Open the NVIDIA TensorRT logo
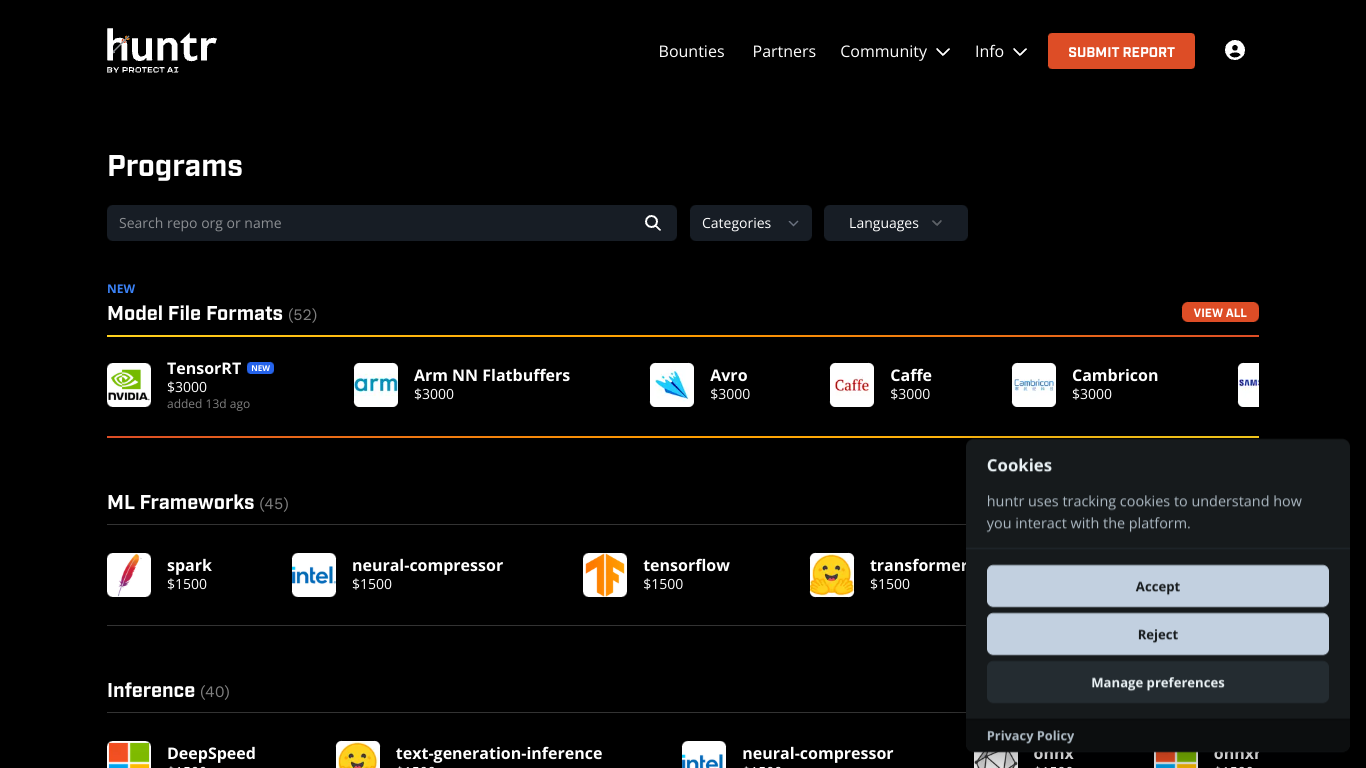This screenshot has height=768, width=1366. 129,385
